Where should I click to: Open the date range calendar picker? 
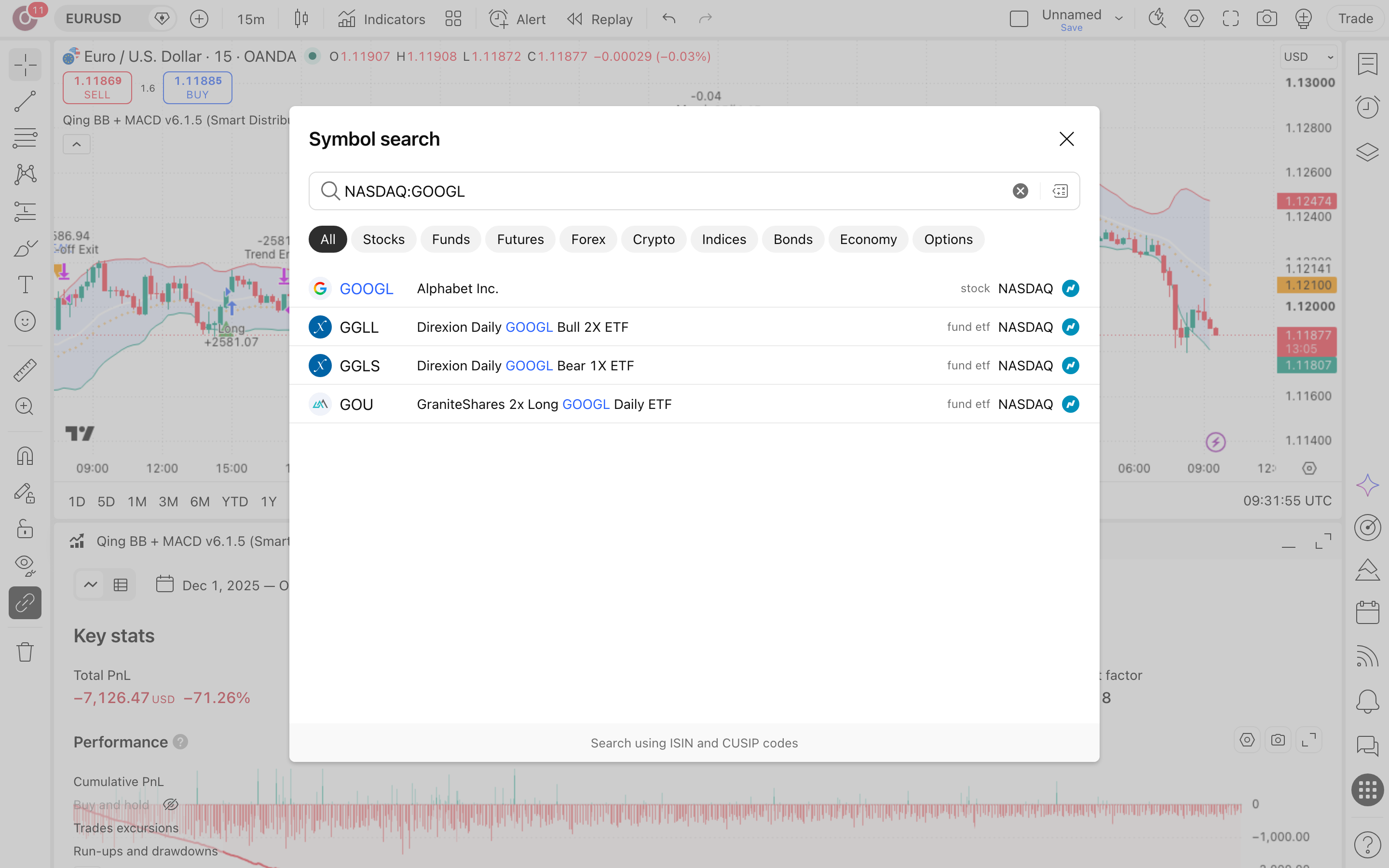165,584
